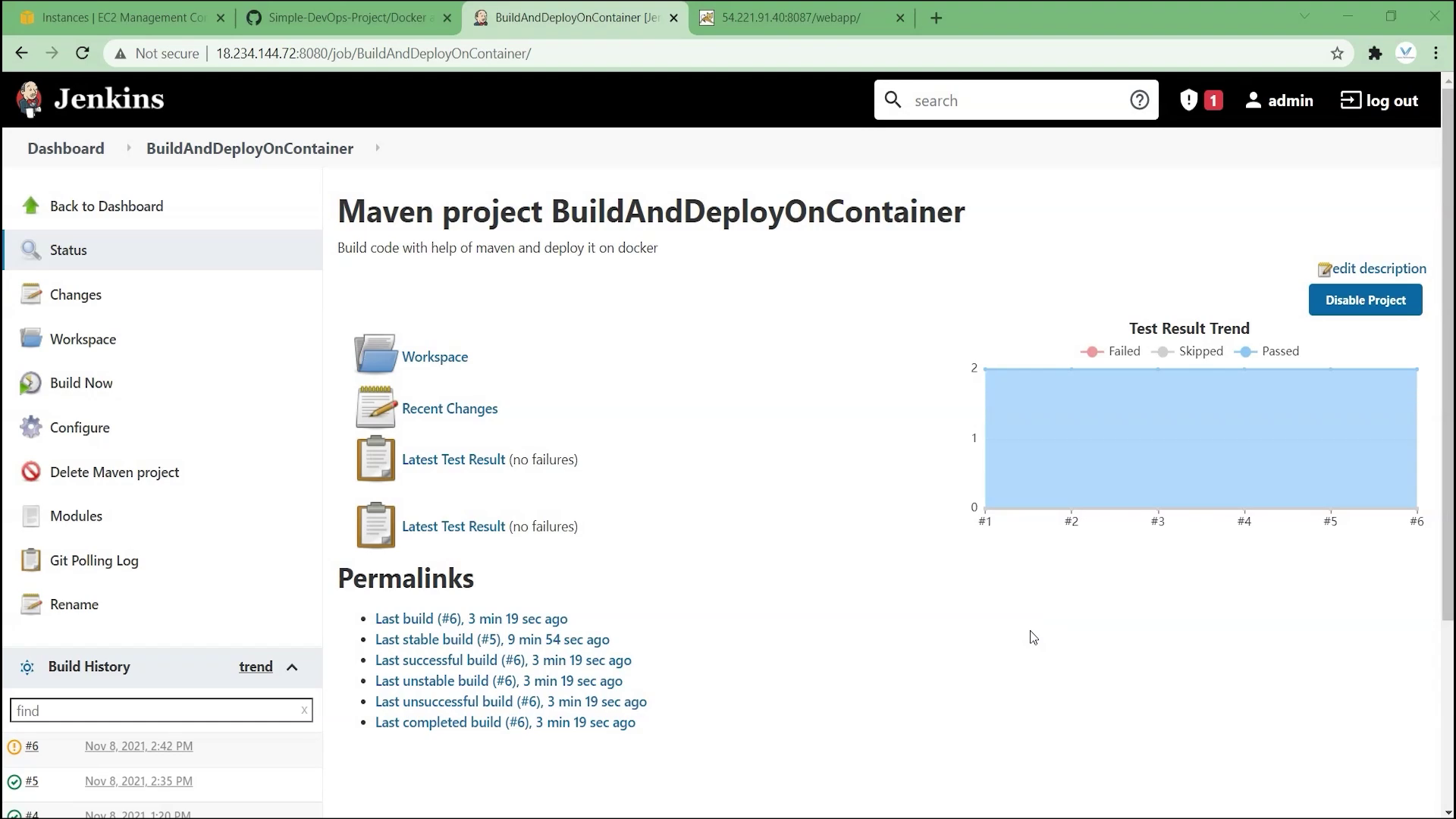Click the Last completed build (#6) permalink
Screen dimensions: 1456x819
[x=505, y=722]
